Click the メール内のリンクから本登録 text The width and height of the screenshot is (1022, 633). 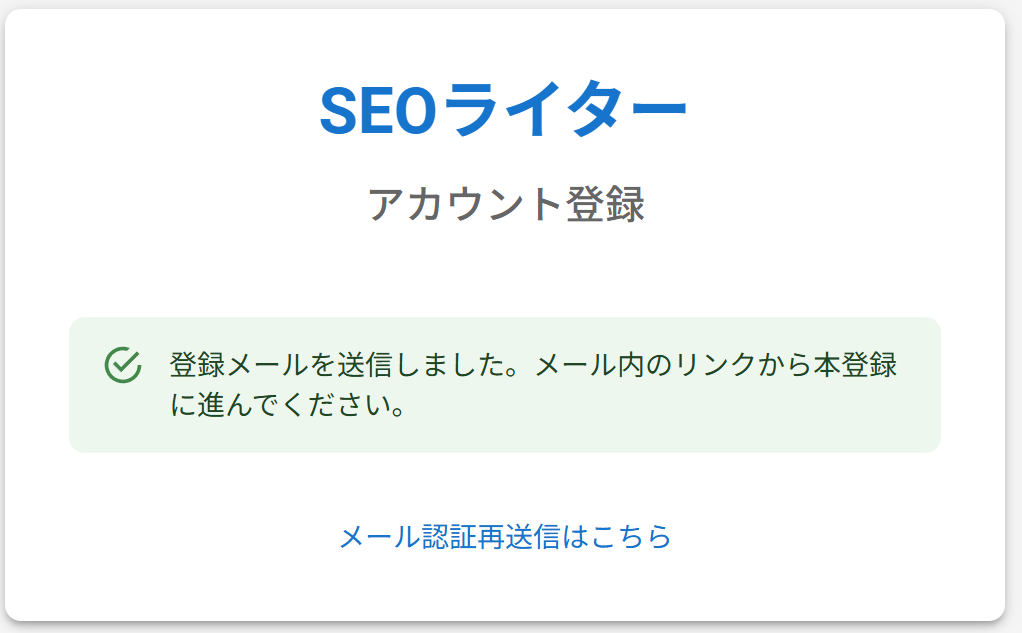(x=716, y=365)
